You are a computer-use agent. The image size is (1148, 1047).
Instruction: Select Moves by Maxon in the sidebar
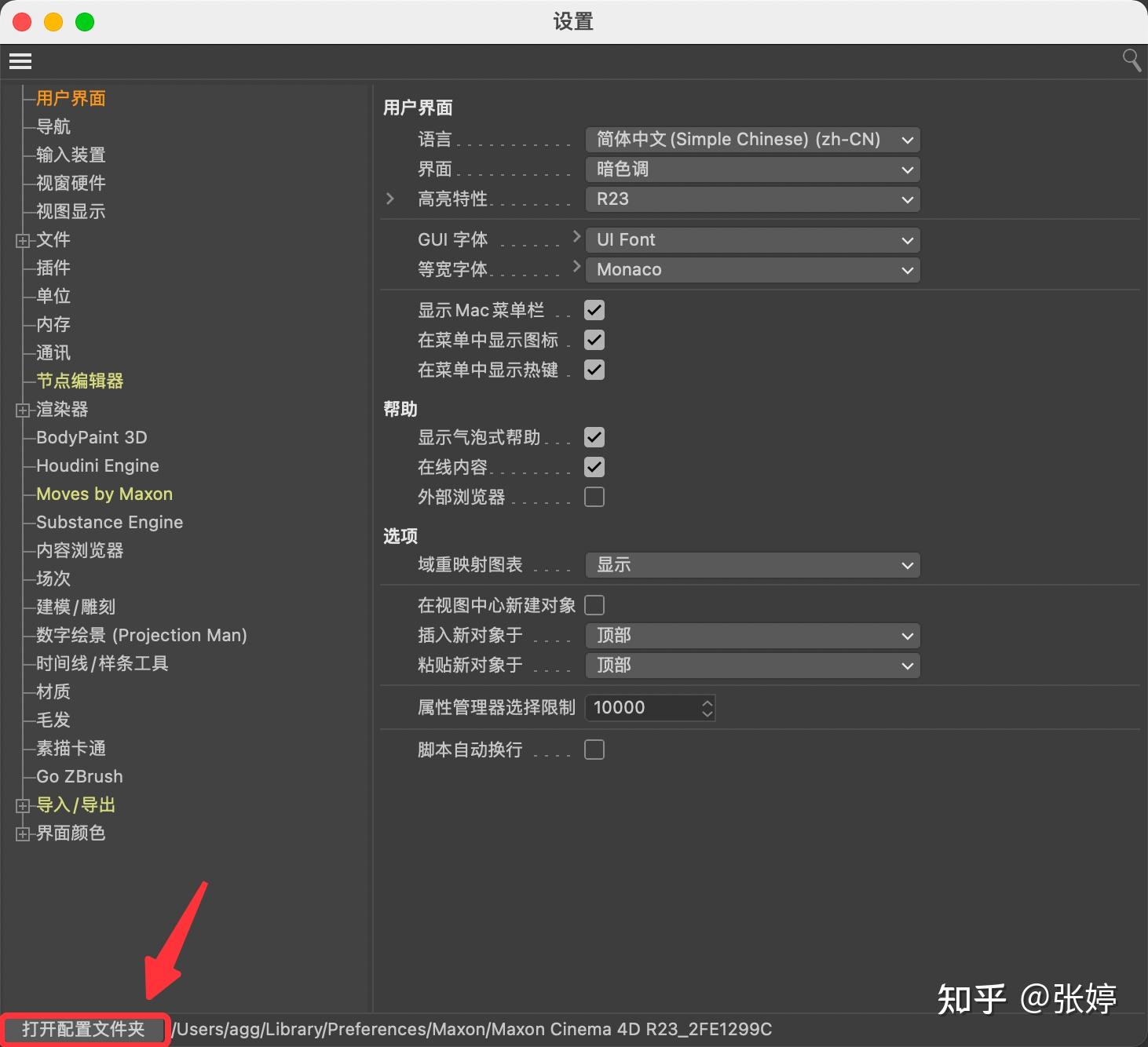(104, 494)
